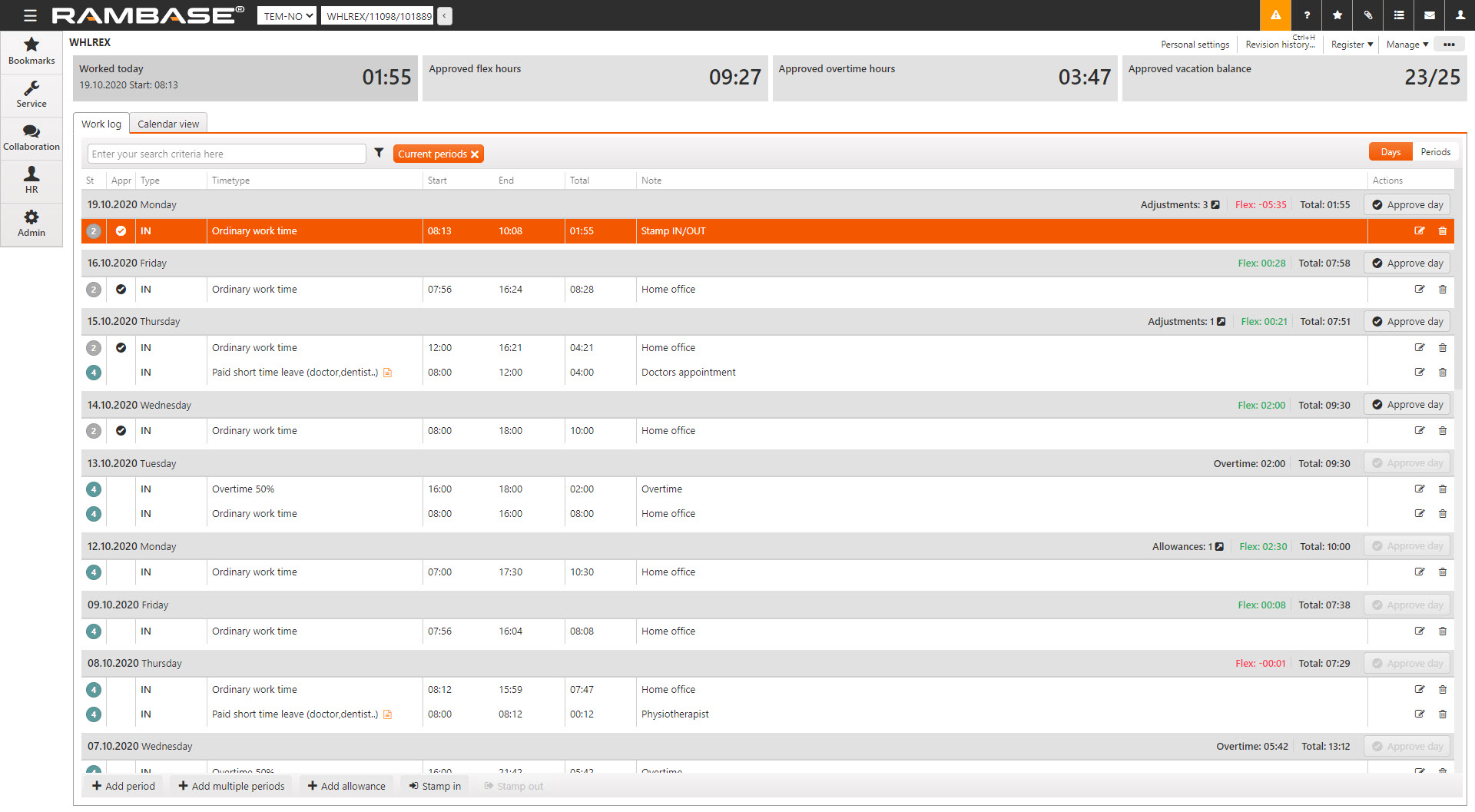
Task: Click the Add multiple periods button
Action: pyautogui.click(x=231, y=786)
